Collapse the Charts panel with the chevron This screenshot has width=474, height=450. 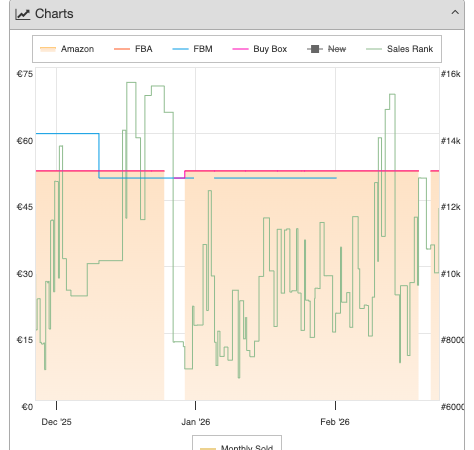pos(455,13)
